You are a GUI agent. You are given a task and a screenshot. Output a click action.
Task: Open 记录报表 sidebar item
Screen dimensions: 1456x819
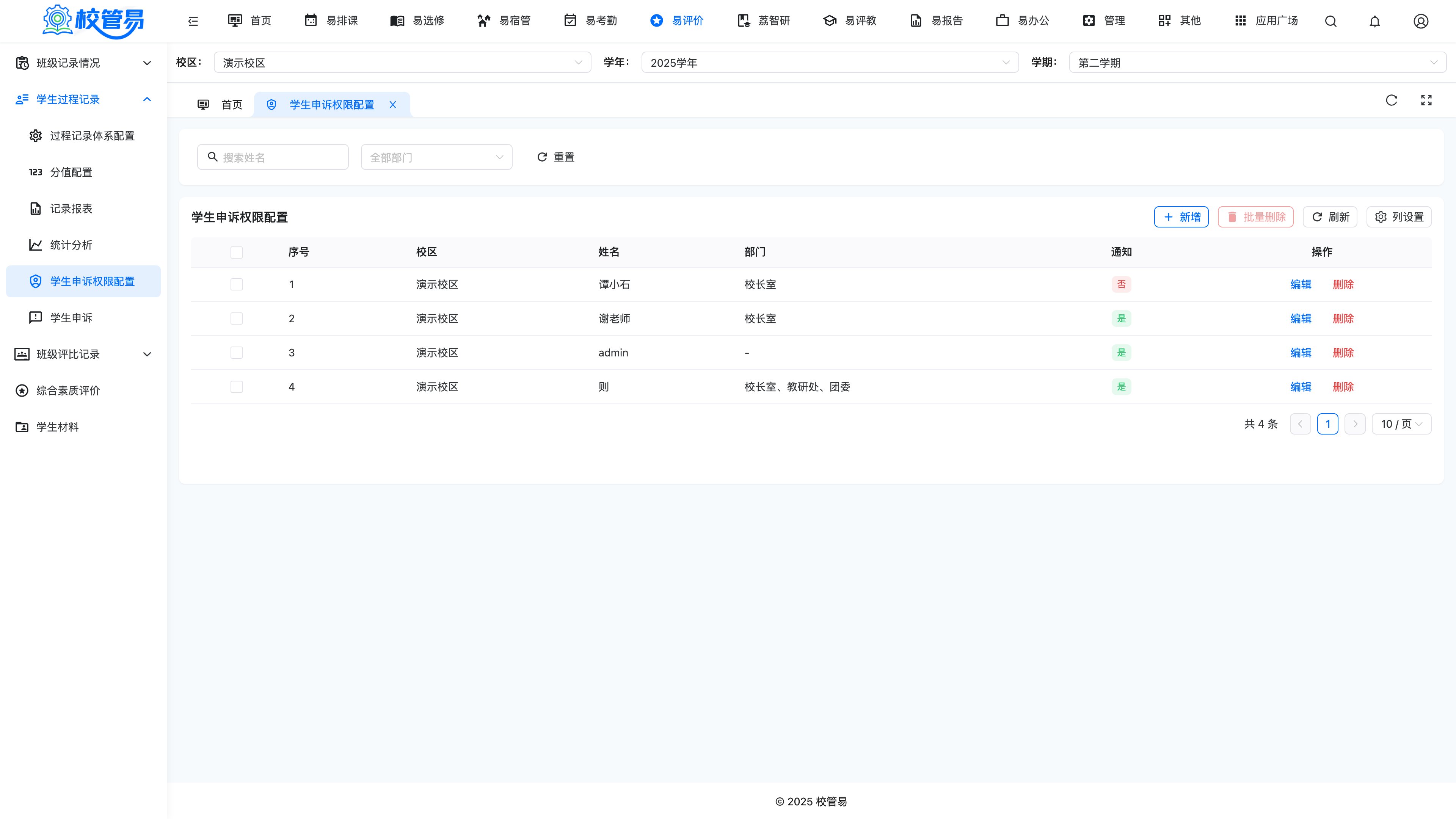click(x=84, y=209)
